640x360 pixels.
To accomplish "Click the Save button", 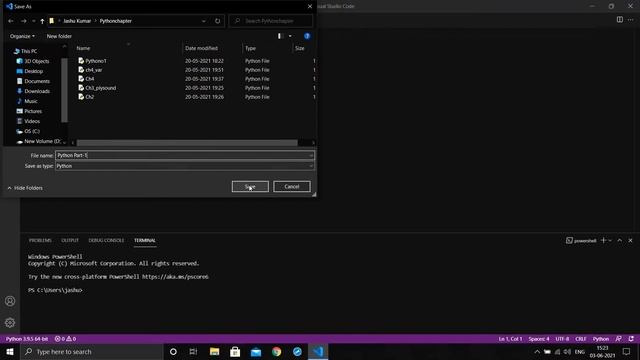I will click(250, 187).
